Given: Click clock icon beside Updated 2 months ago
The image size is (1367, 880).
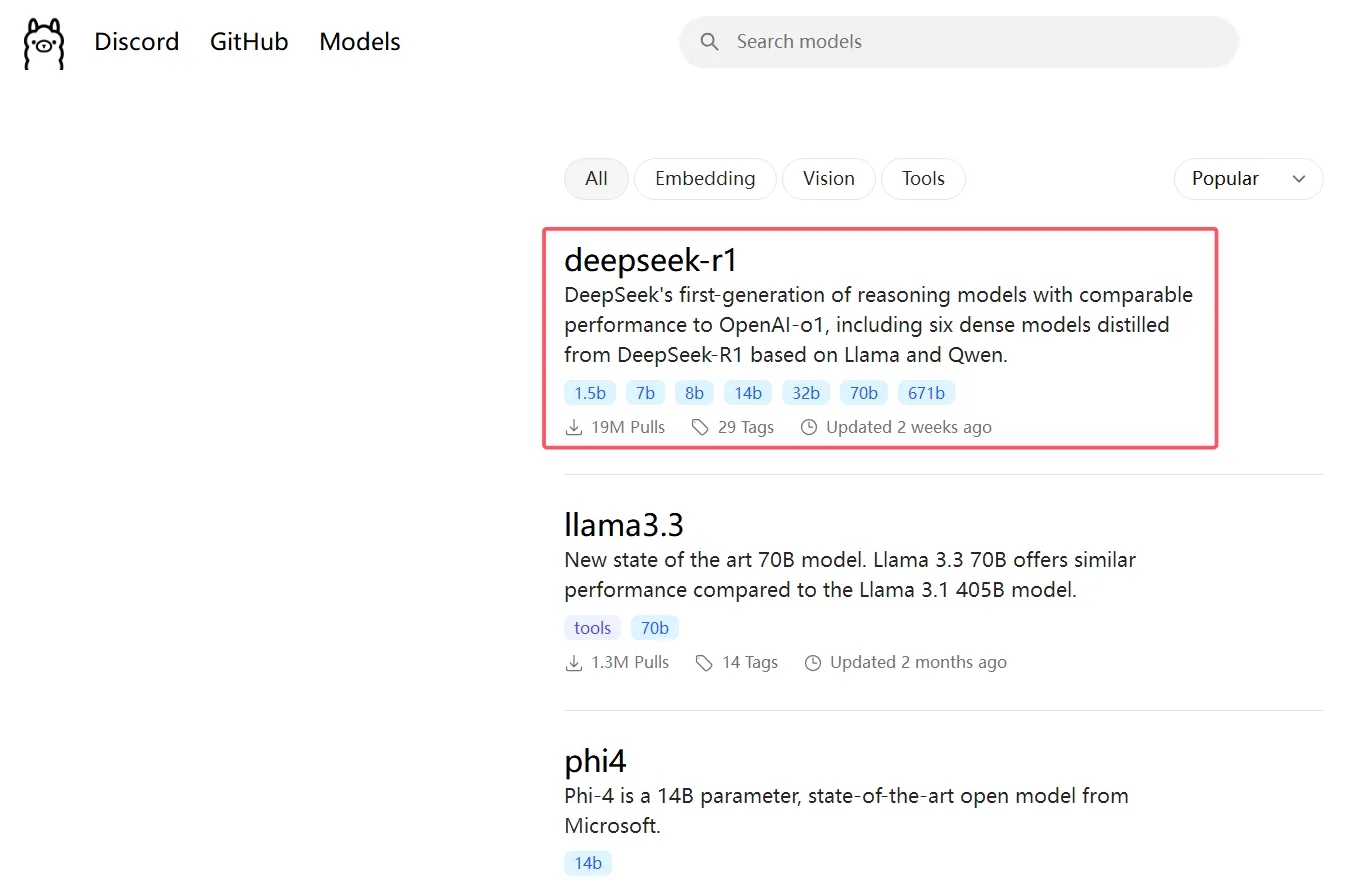Looking at the screenshot, I should (x=813, y=663).
